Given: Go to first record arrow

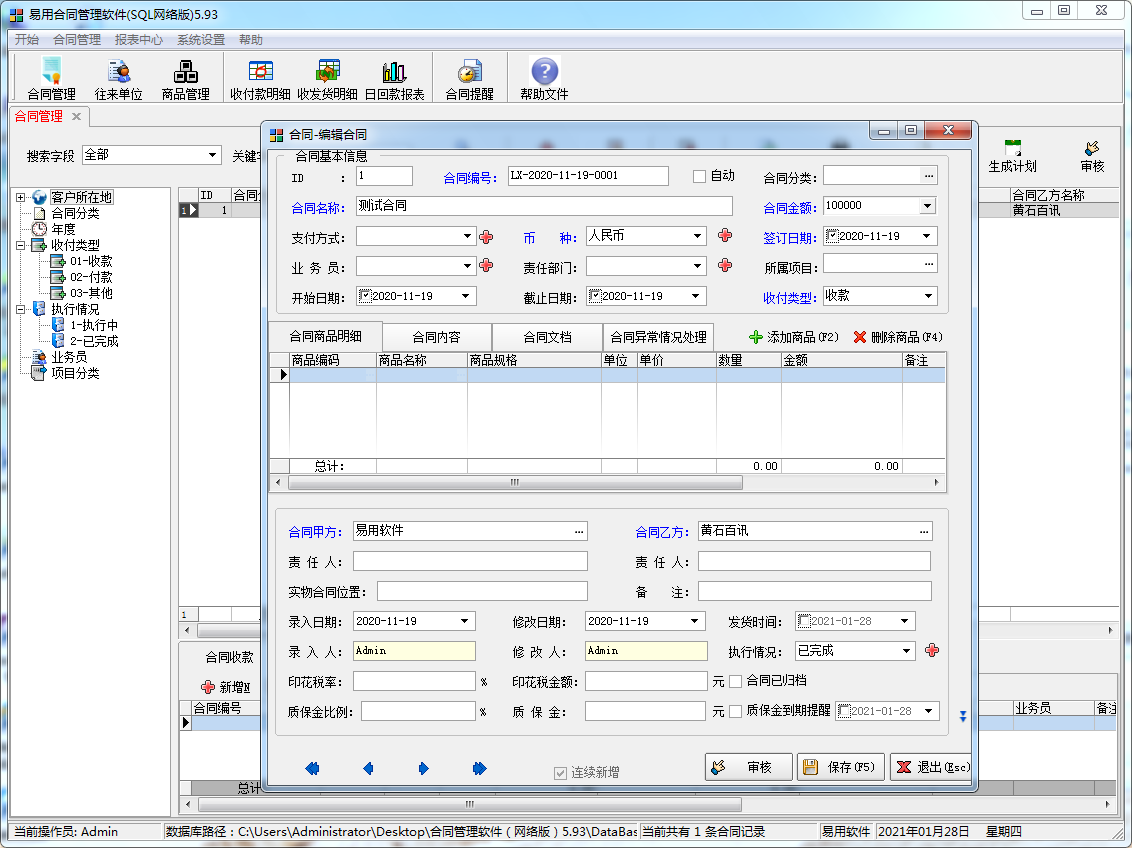Looking at the screenshot, I should pos(312,769).
